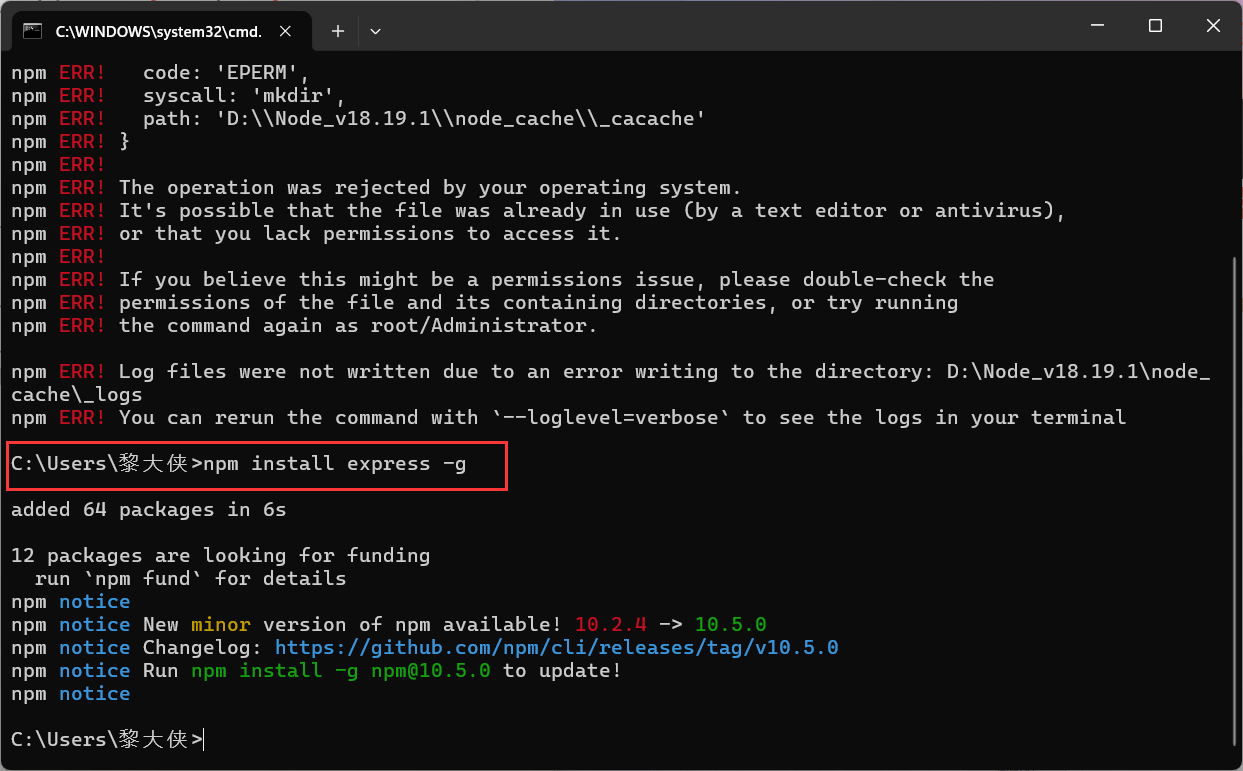Click the 'npm install -g npm@10.5.0' text

coord(341,671)
